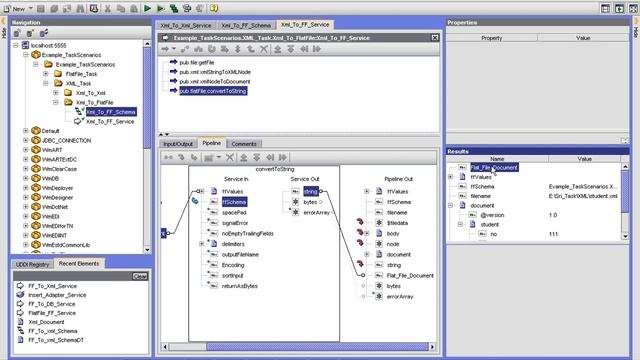The width and height of the screenshot is (640, 360).
Task: Select the pub.xml:xmlNodeToDocument flow step
Action: click(215, 81)
